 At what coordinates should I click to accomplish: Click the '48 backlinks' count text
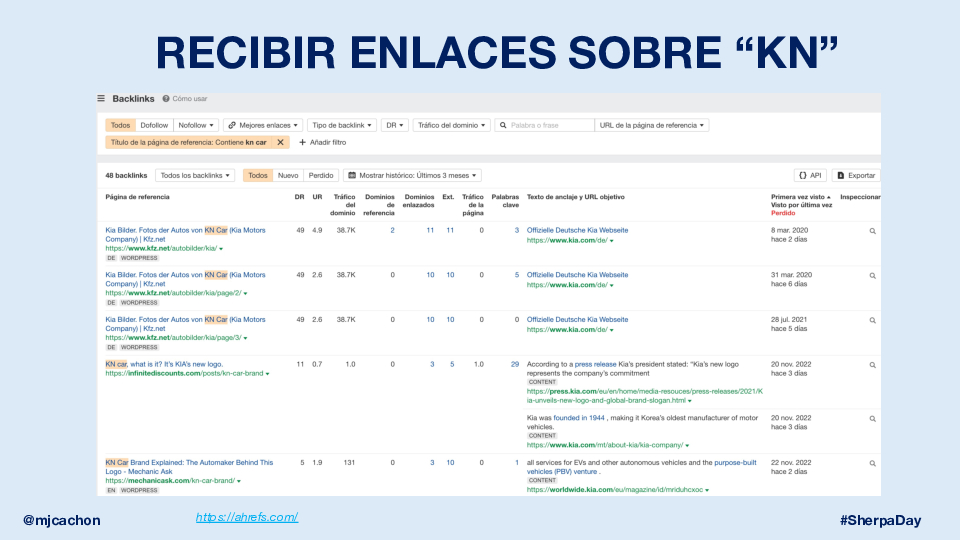pos(126,176)
